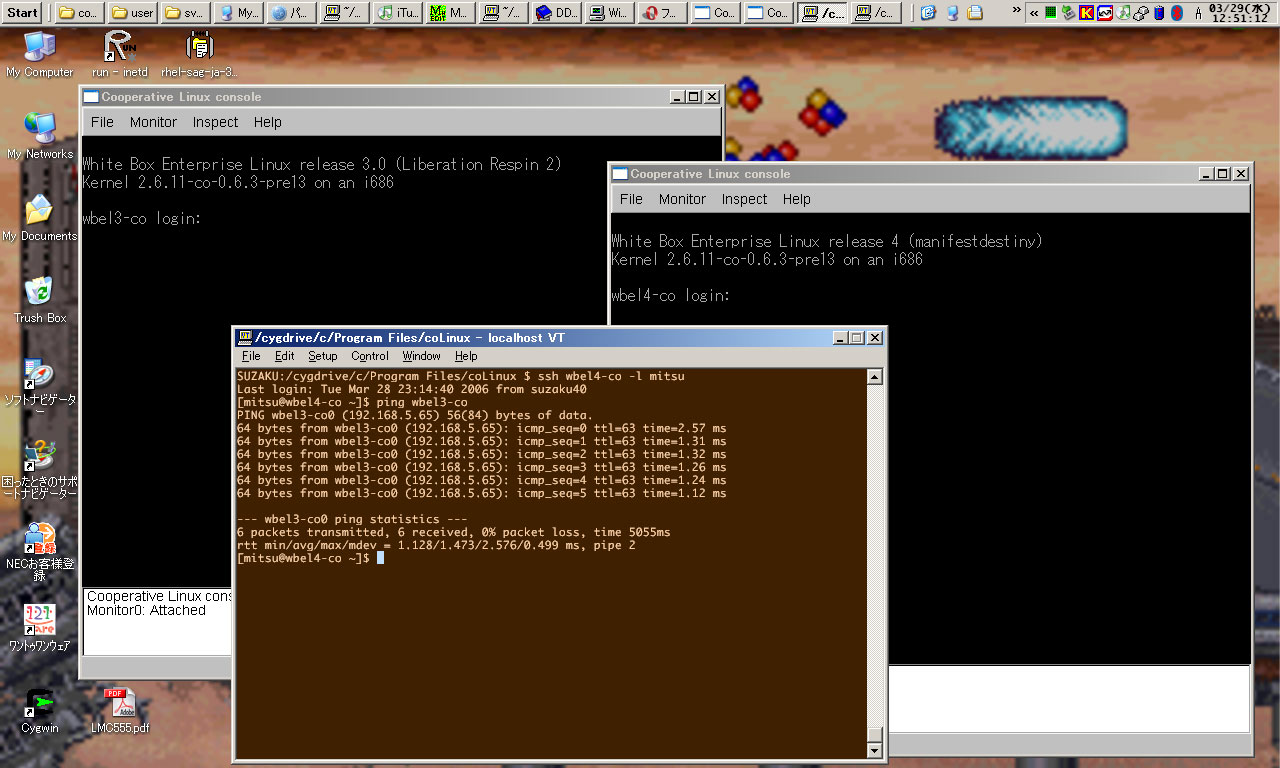1280x768 pixels.
Task: Click the Bluetooth icon in system tray
Action: 1177,13
